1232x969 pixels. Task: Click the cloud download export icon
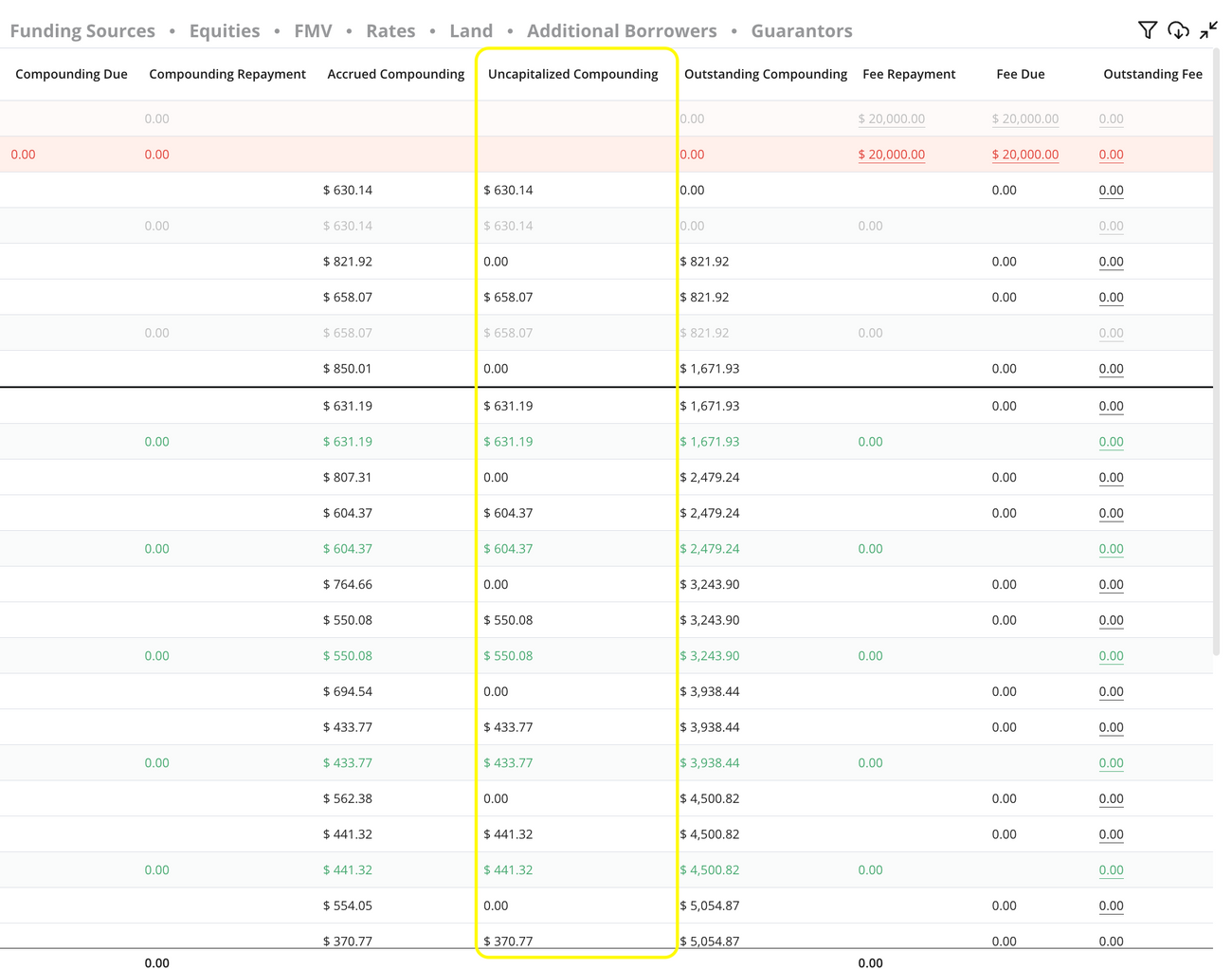[x=1178, y=30]
